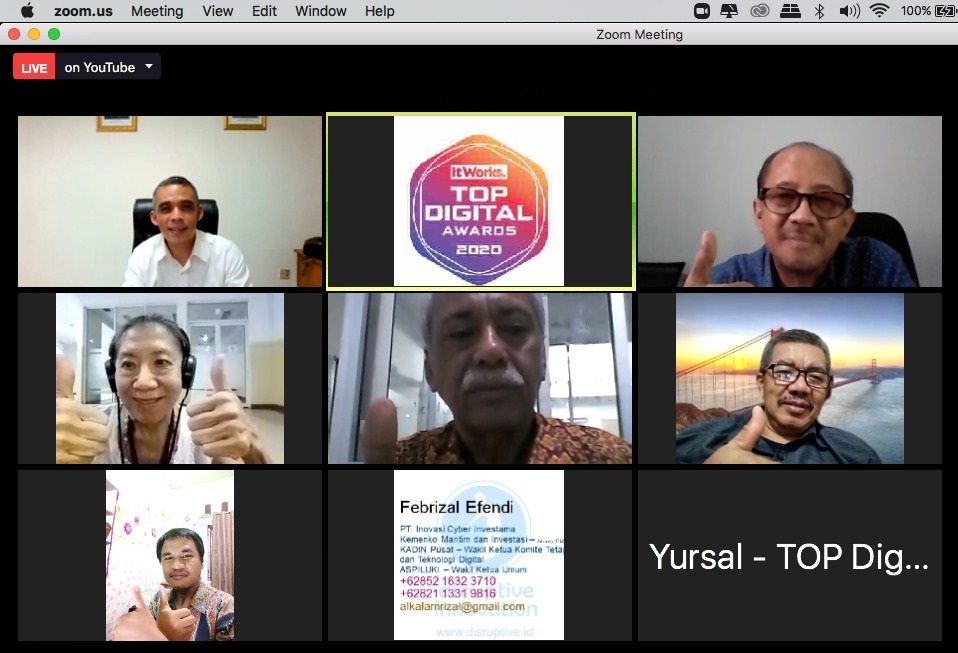Open the Creative Cloud menu bar icon
This screenshot has width=958, height=653.
(759, 11)
